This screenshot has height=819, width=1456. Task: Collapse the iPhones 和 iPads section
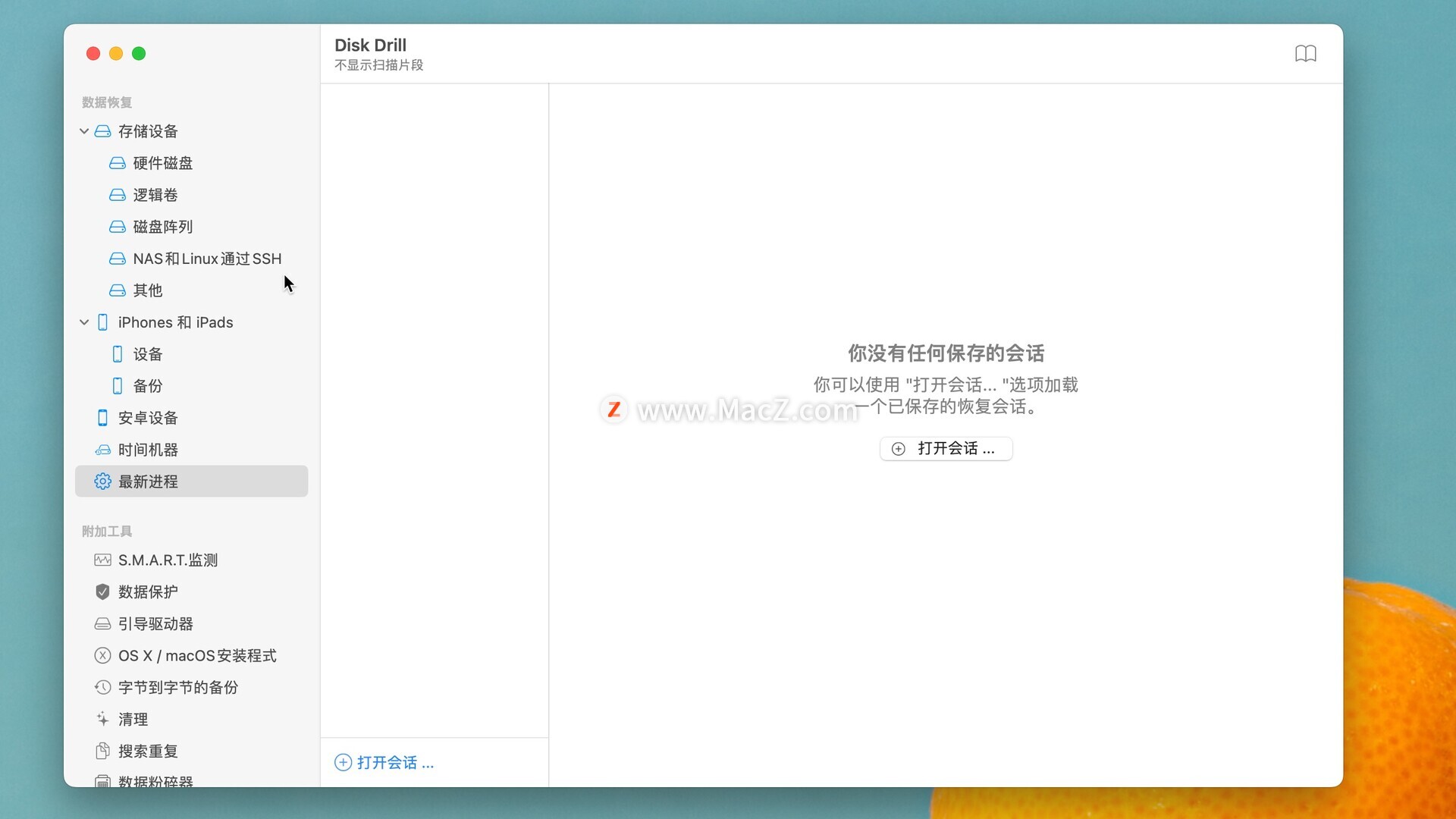click(x=84, y=322)
